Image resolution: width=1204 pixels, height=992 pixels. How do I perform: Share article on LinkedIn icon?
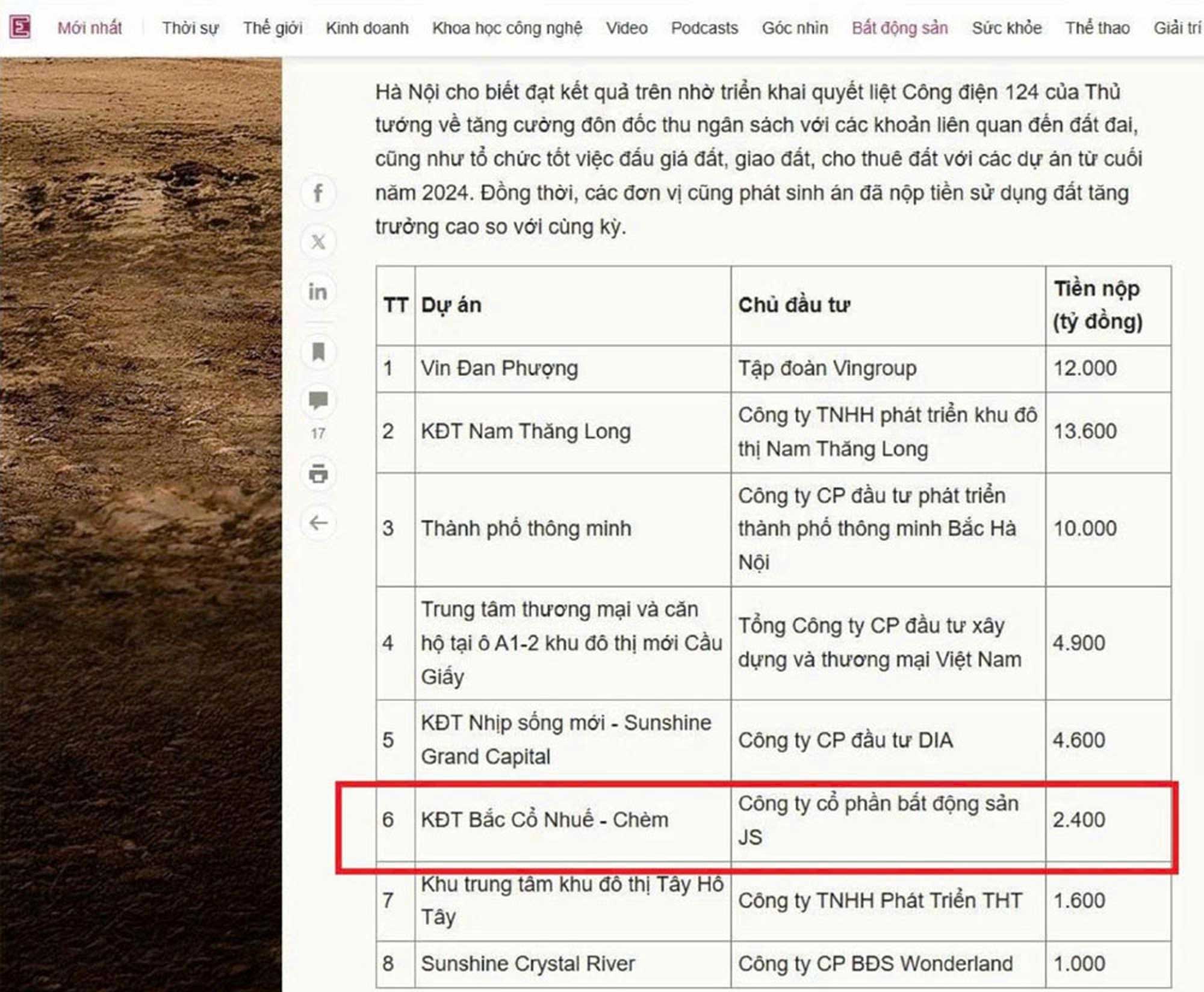(x=318, y=292)
